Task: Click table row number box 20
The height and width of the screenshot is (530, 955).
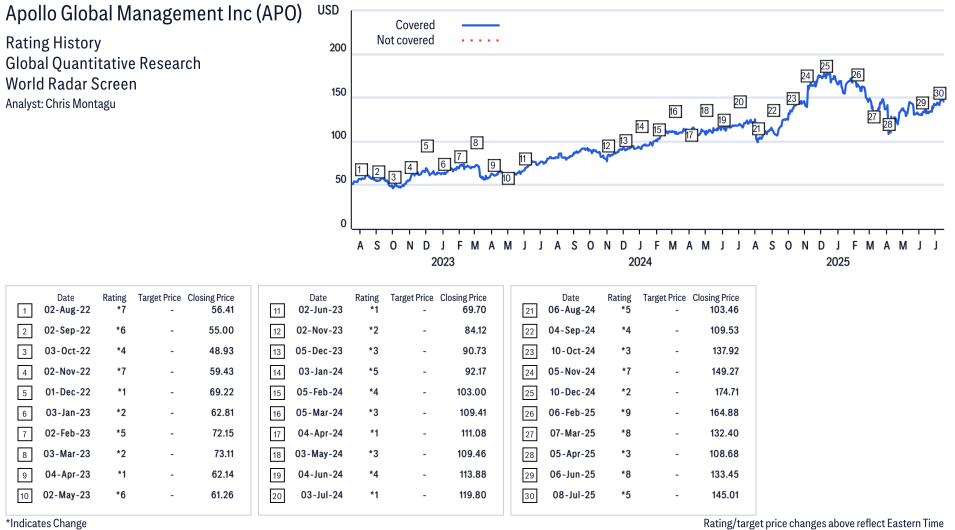Action: click(277, 496)
